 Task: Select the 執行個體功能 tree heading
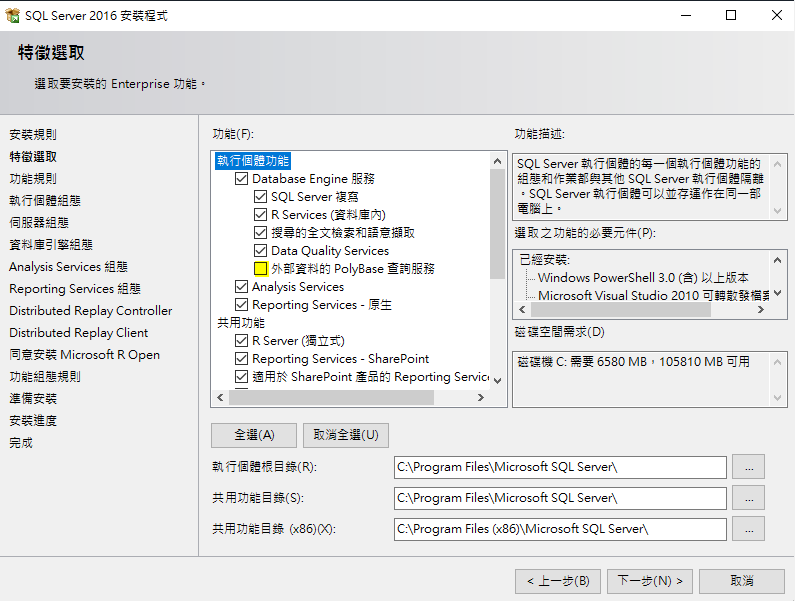pyautogui.click(x=253, y=161)
